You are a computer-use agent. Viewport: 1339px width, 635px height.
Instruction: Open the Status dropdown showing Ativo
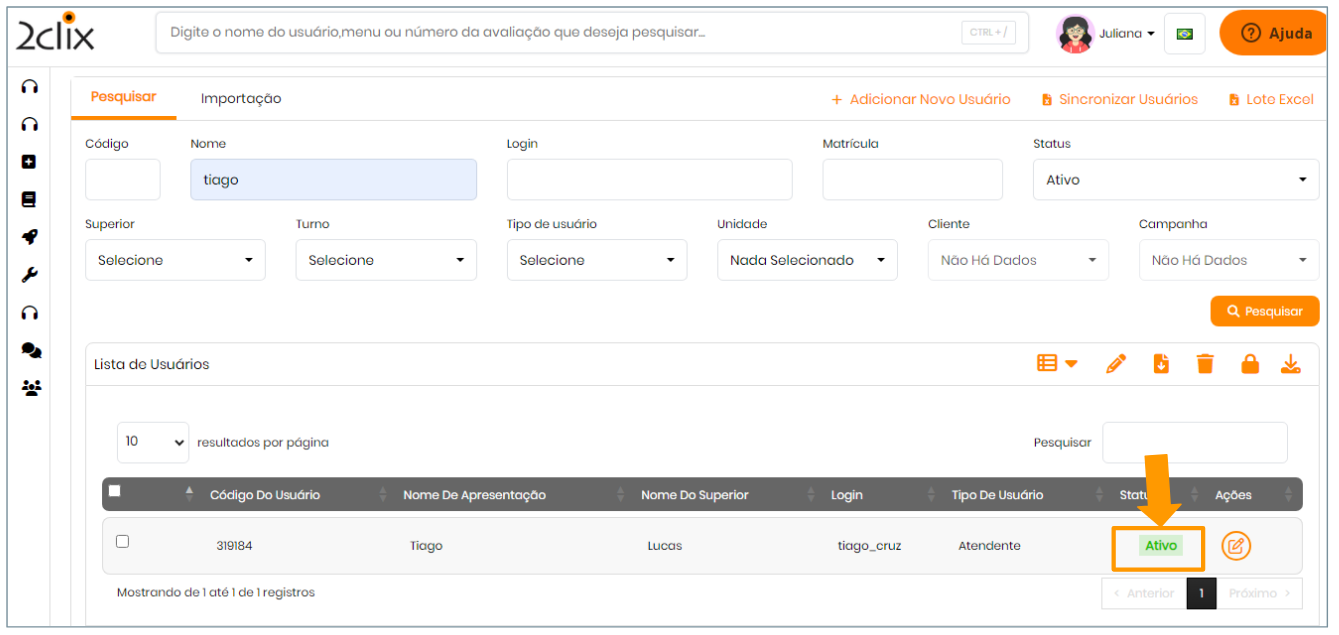click(1175, 180)
